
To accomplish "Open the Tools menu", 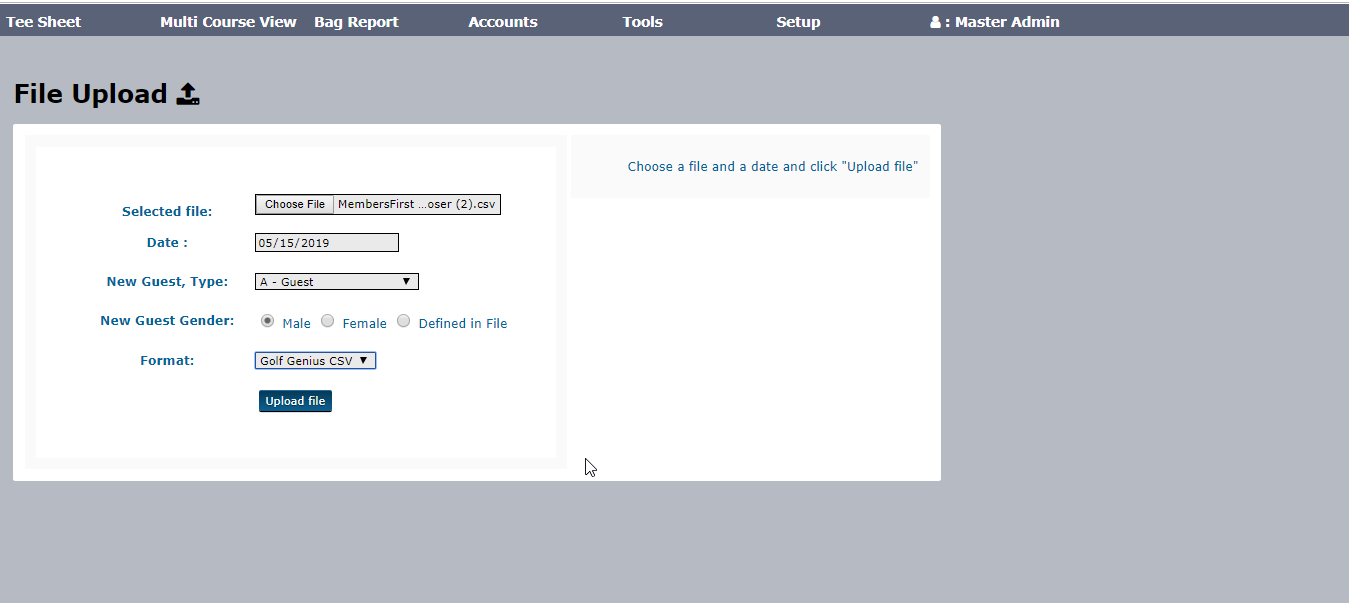I will pyautogui.click(x=642, y=22).
